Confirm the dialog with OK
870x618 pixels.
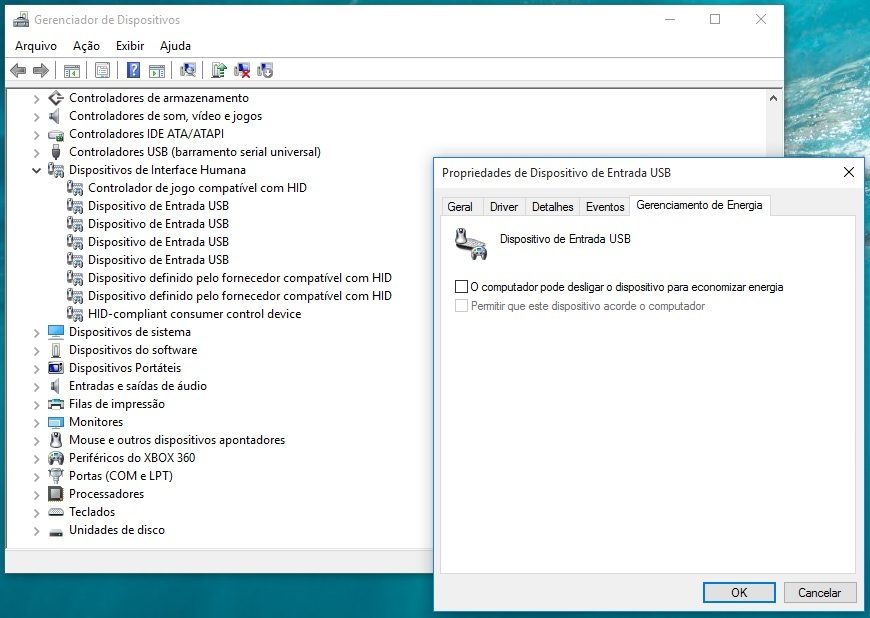coord(739,592)
